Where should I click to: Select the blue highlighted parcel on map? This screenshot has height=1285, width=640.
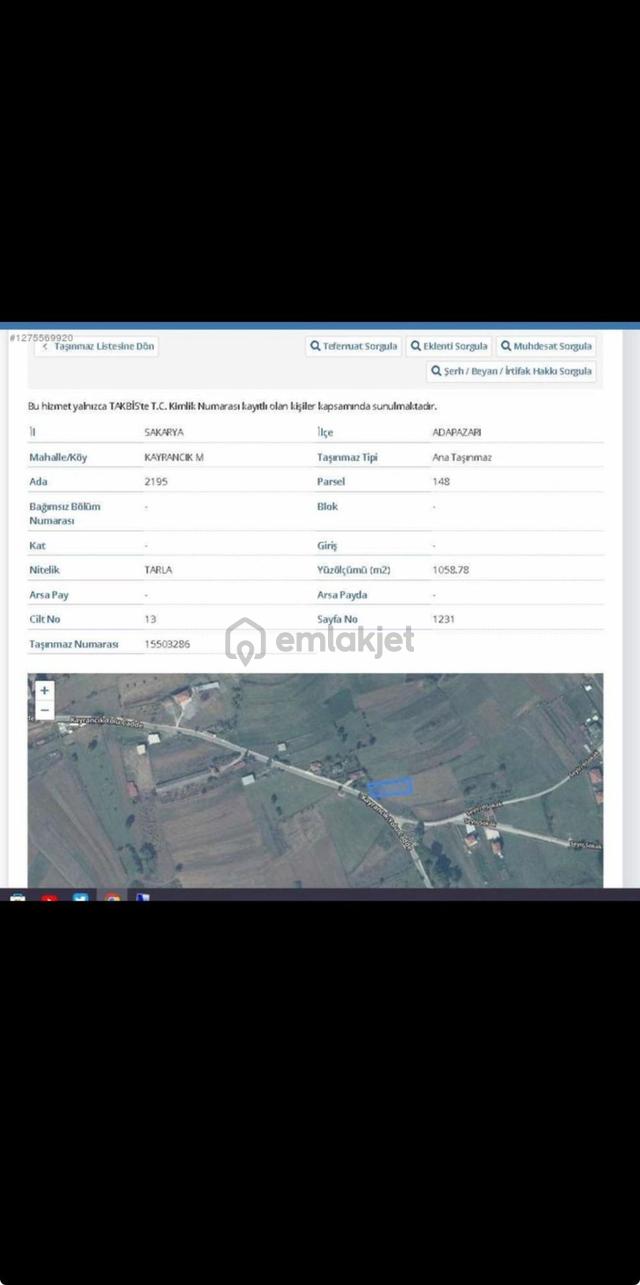390,787
